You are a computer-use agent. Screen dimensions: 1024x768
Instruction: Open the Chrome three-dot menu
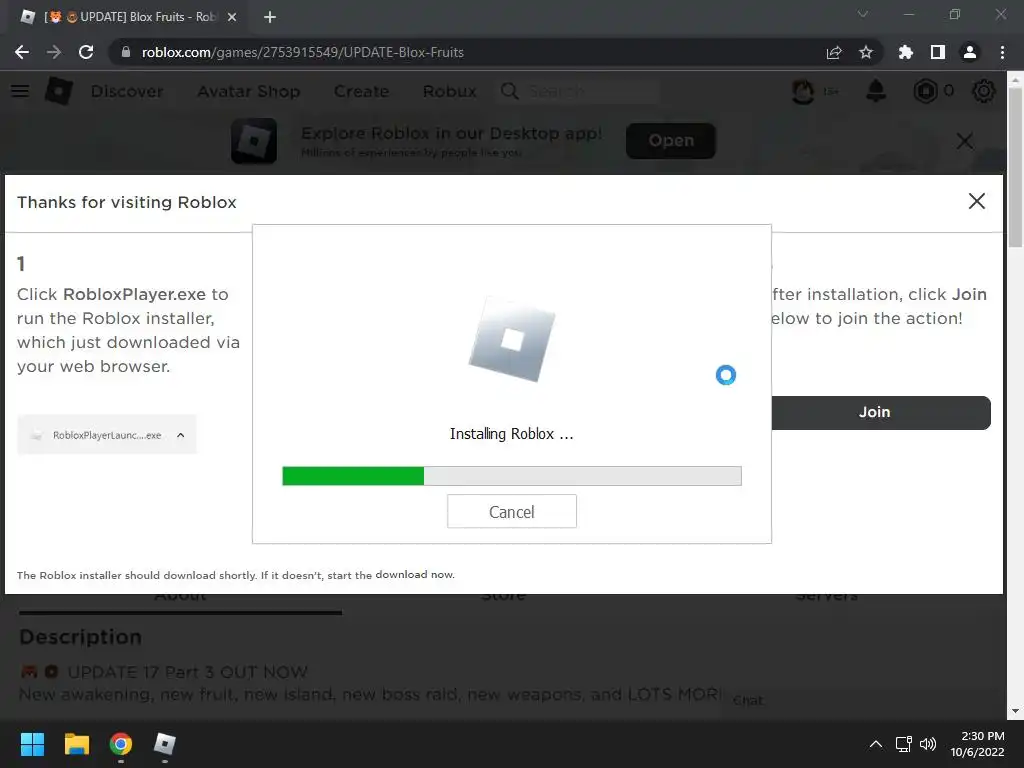click(1002, 52)
